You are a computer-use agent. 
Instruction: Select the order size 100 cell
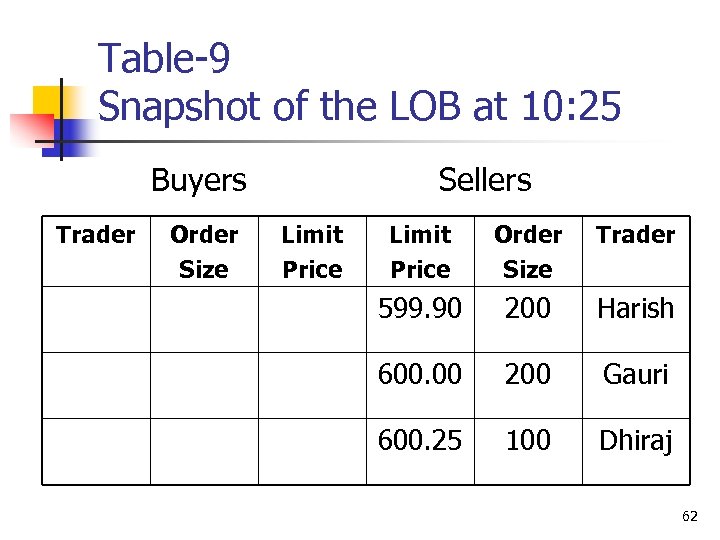tap(528, 440)
